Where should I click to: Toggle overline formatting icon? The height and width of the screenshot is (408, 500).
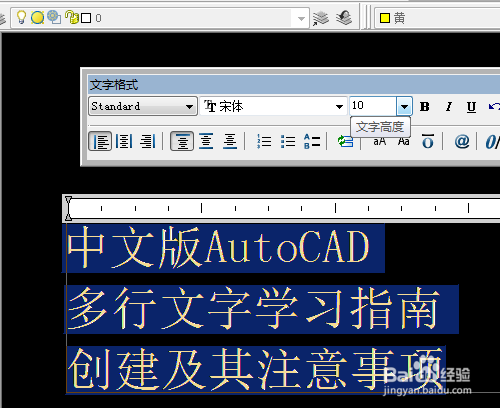click(x=428, y=141)
